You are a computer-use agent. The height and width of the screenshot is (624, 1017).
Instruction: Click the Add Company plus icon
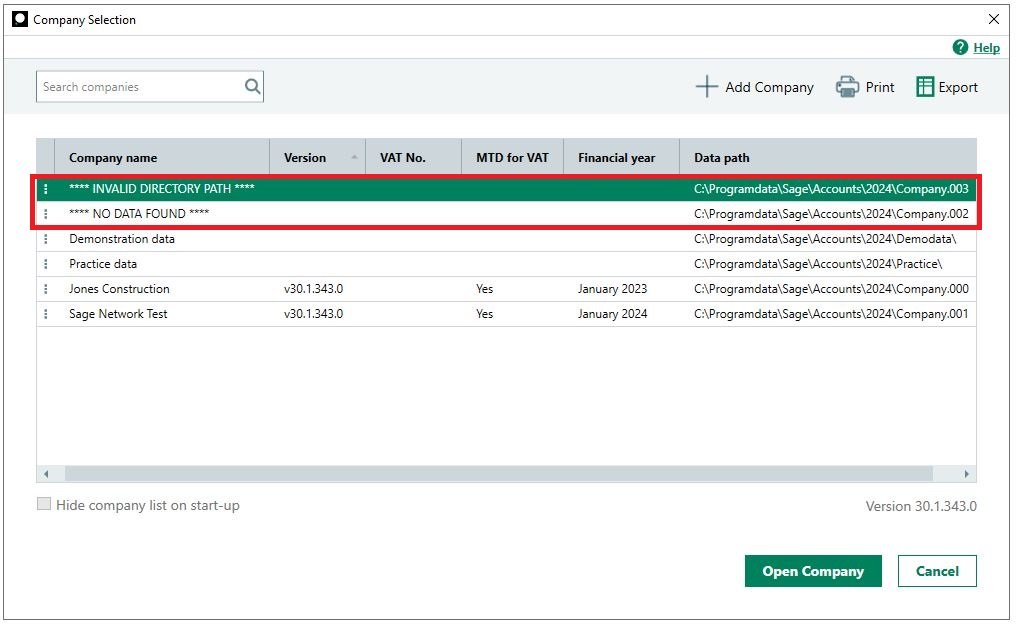coord(707,87)
